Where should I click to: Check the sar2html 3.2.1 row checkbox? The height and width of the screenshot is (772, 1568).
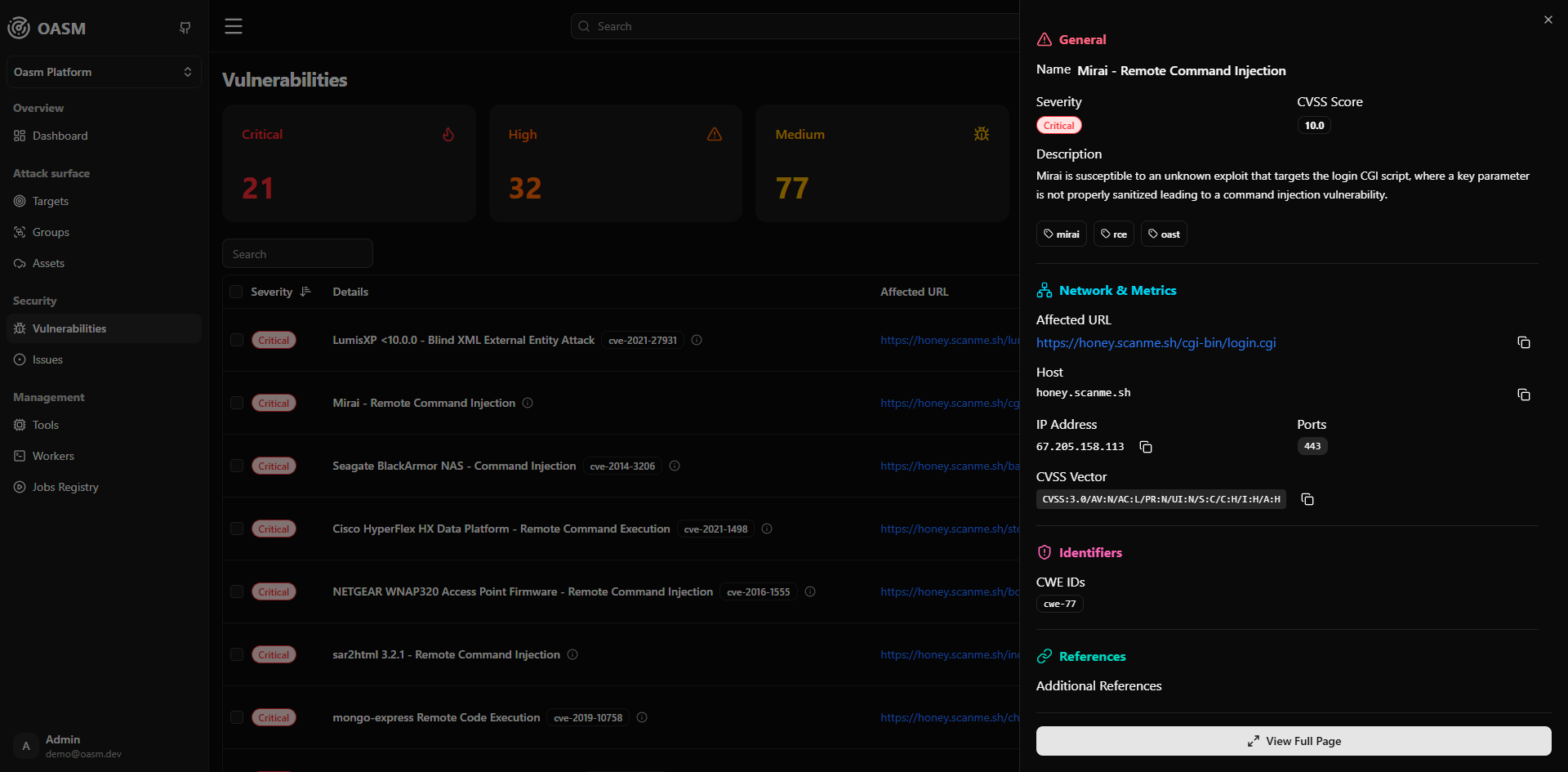coord(236,654)
